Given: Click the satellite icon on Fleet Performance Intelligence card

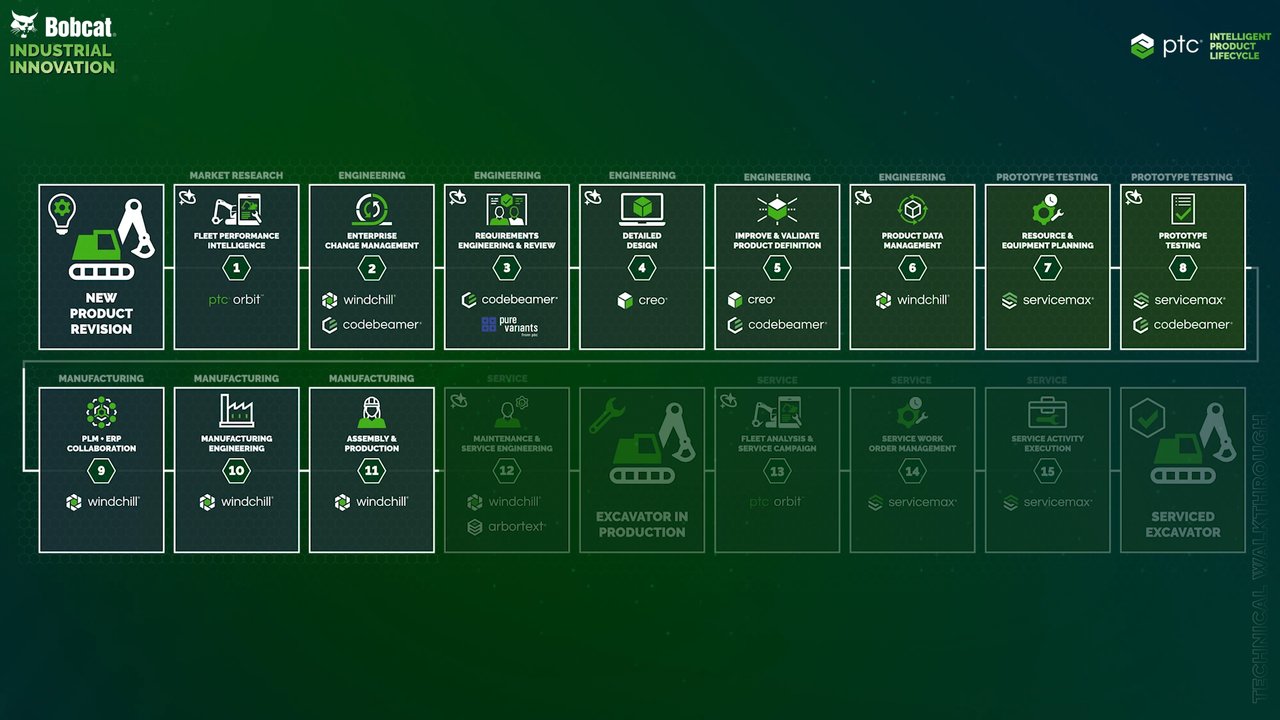Looking at the screenshot, I should click(186, 197).
